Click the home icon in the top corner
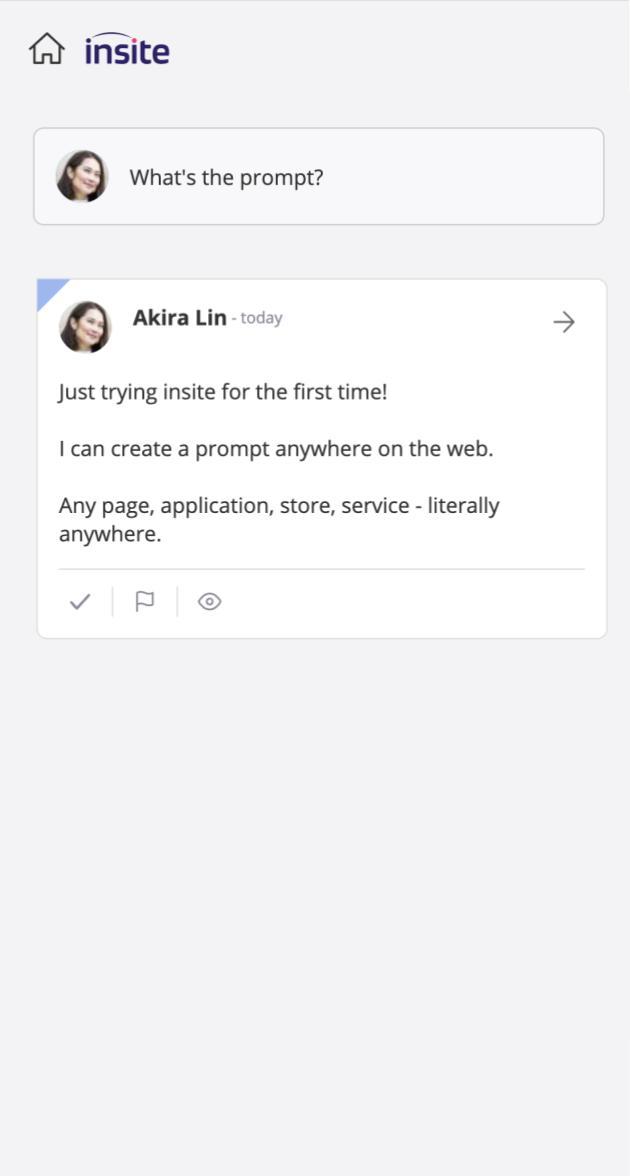 46,47
